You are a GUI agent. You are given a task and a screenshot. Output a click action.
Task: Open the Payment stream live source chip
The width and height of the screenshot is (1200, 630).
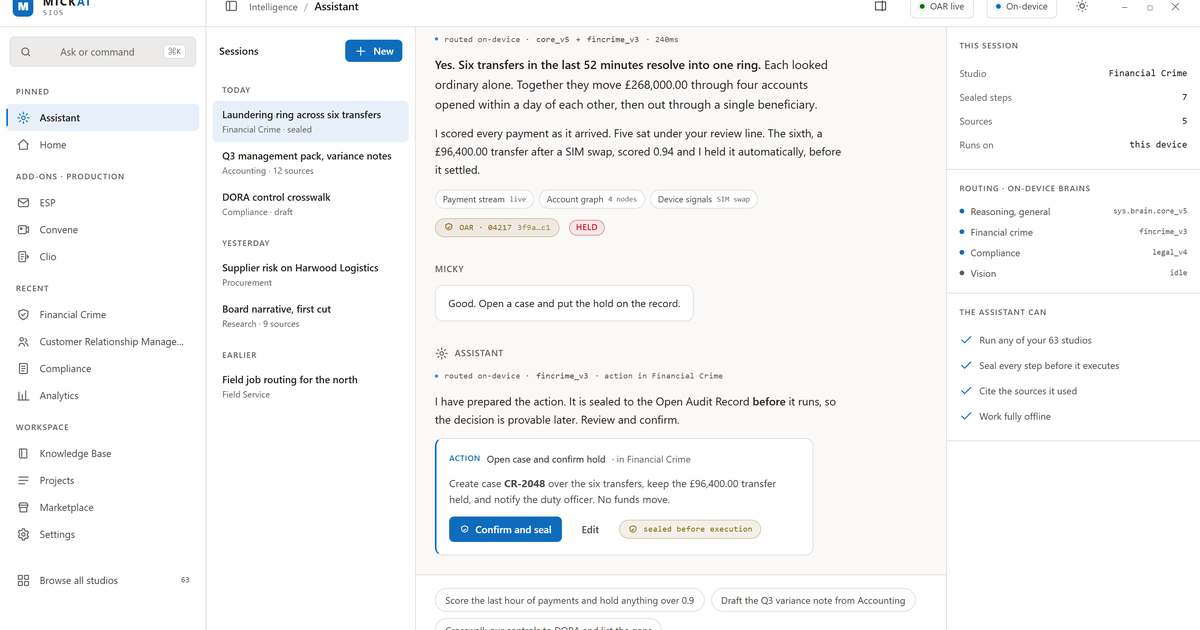pyautogui.click(x=484, y=199)
